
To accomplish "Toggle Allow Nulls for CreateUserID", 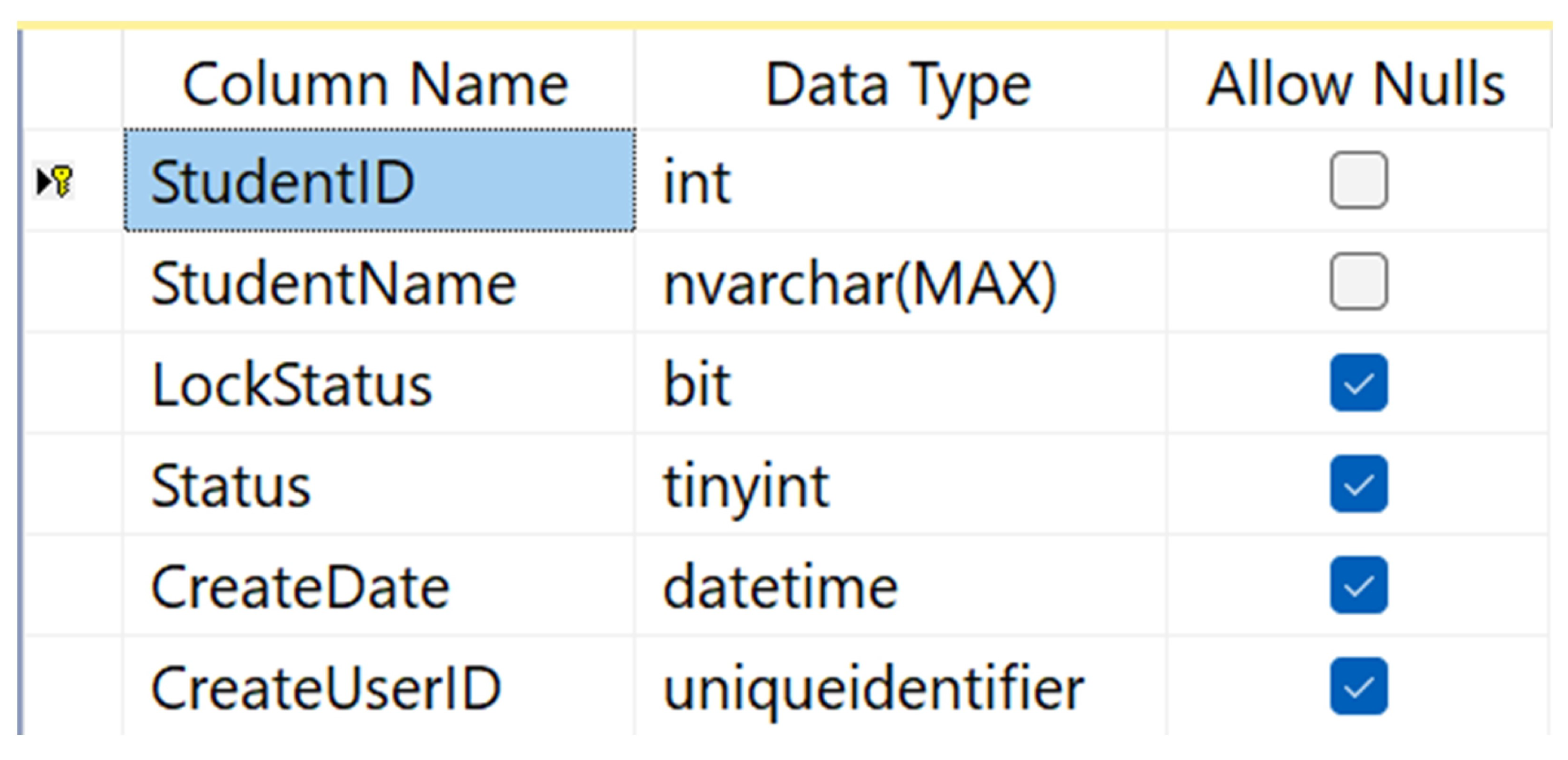I will click(1358, 685).
